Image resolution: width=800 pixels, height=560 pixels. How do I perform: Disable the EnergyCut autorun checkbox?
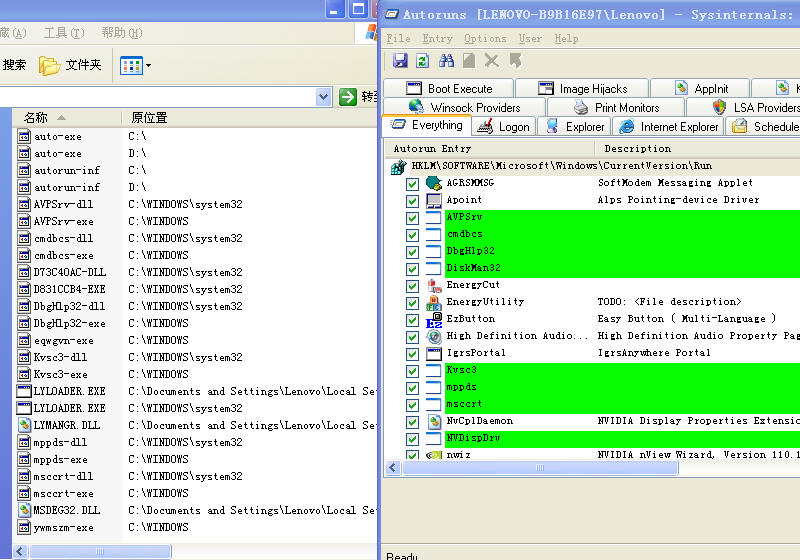pos(412,286)
